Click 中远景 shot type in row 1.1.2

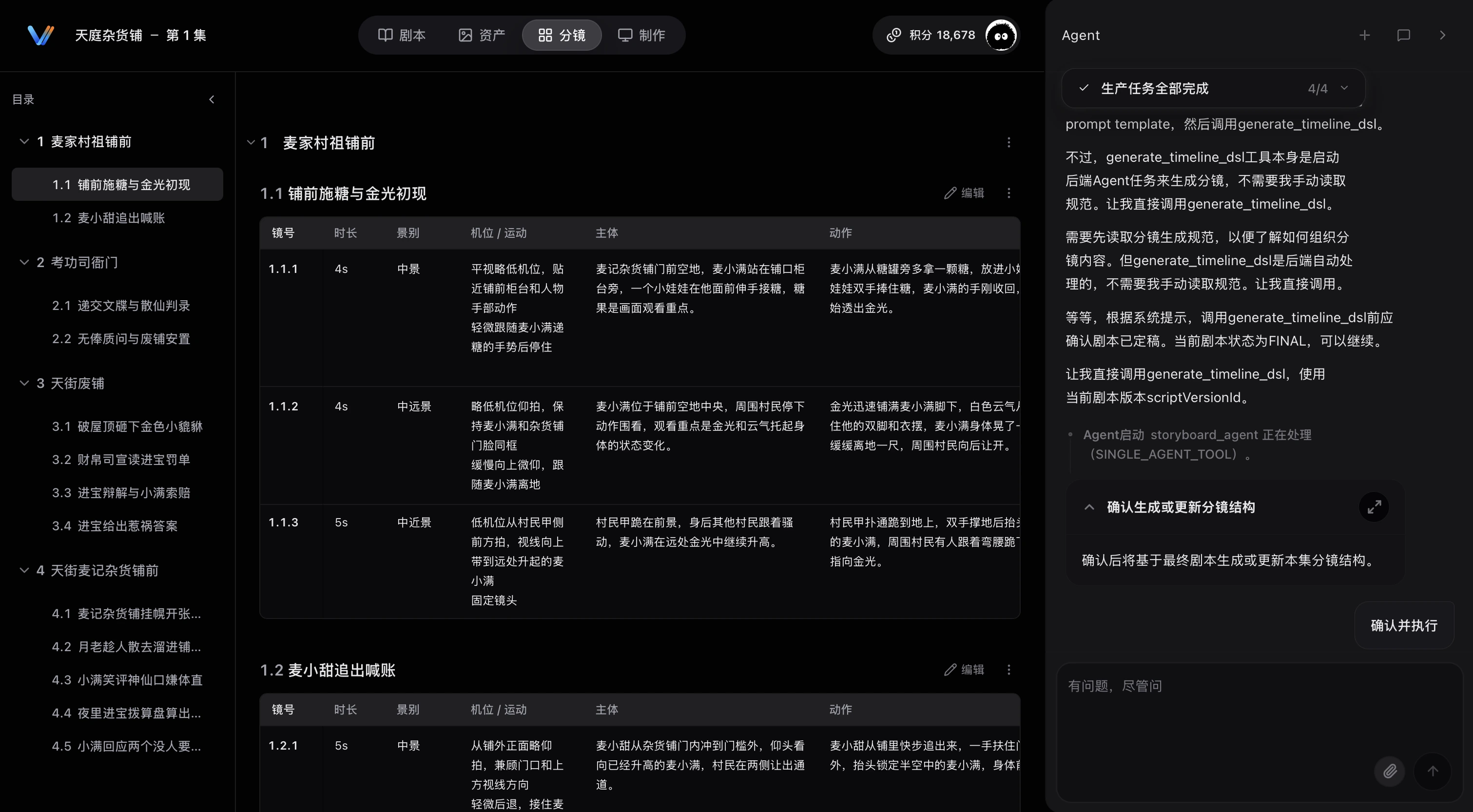click(x=414, y=406)
